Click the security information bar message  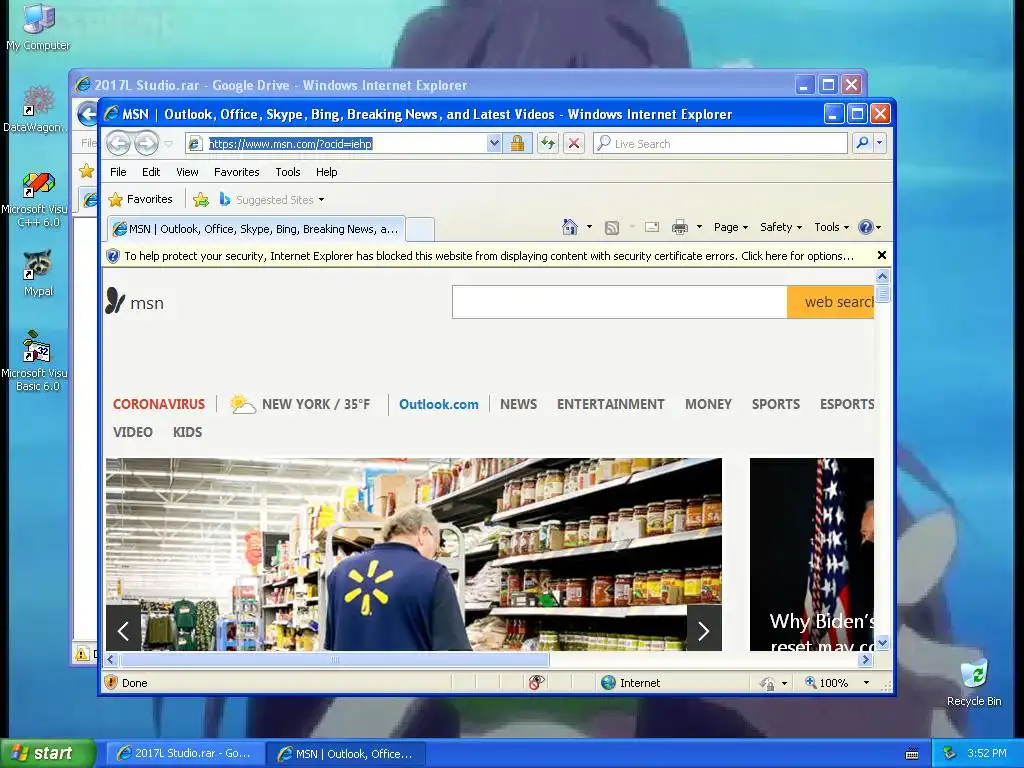(x=488, y=256)
